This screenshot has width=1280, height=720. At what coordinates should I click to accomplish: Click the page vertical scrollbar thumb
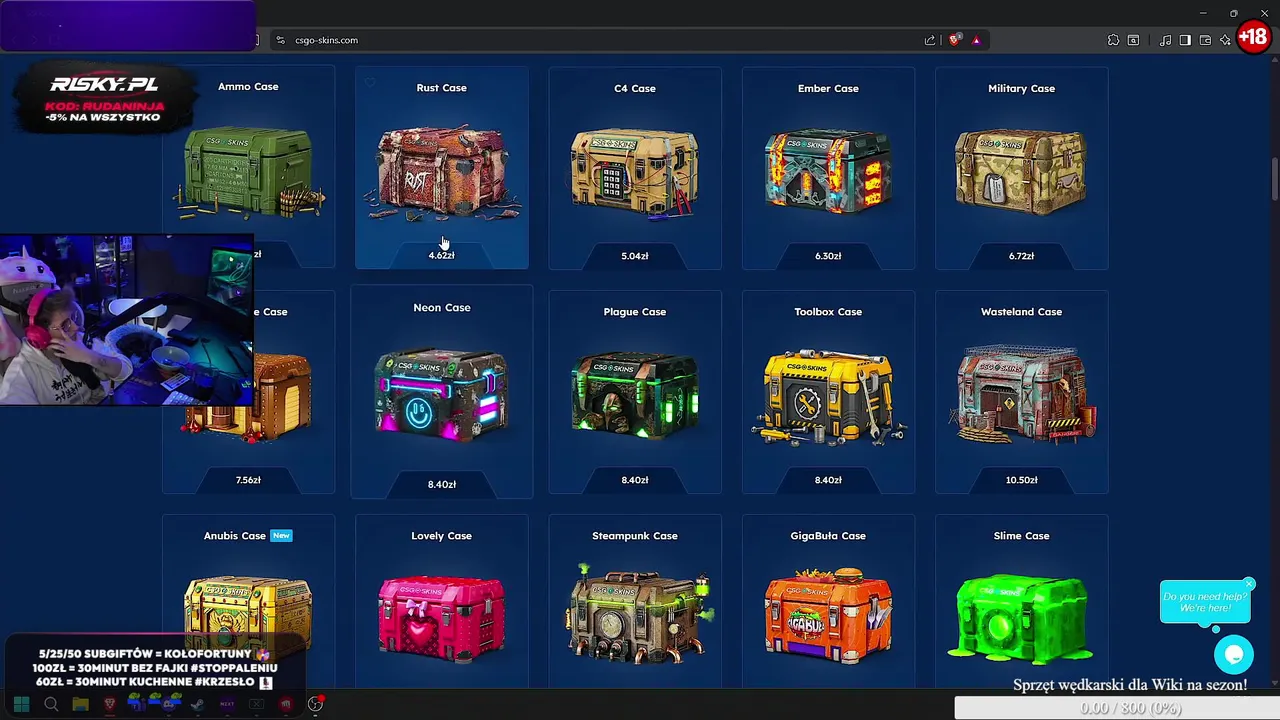[1274, 178]
